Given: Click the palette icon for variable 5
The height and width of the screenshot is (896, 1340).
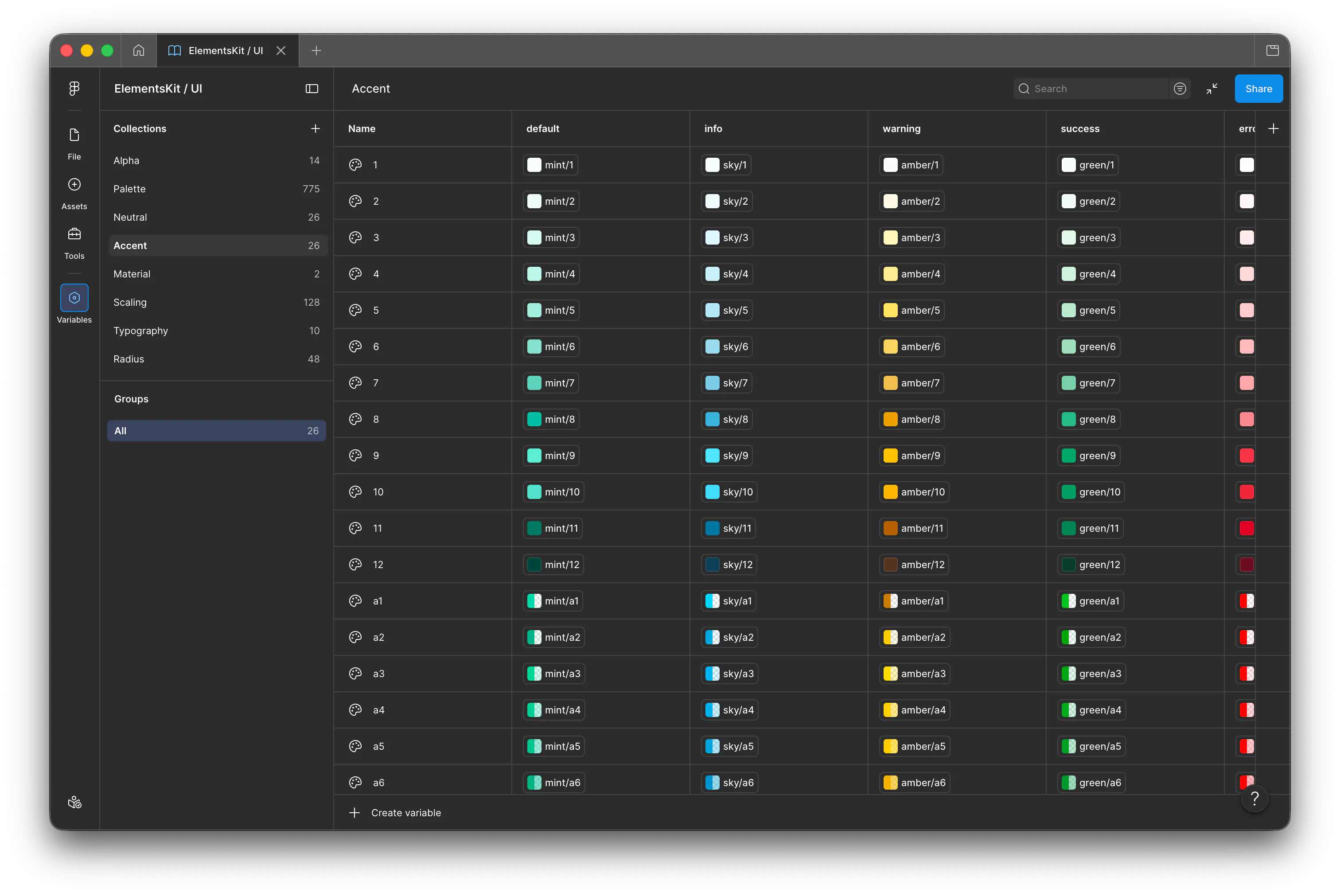Looking at the screenshot, I should pos(355,310).
